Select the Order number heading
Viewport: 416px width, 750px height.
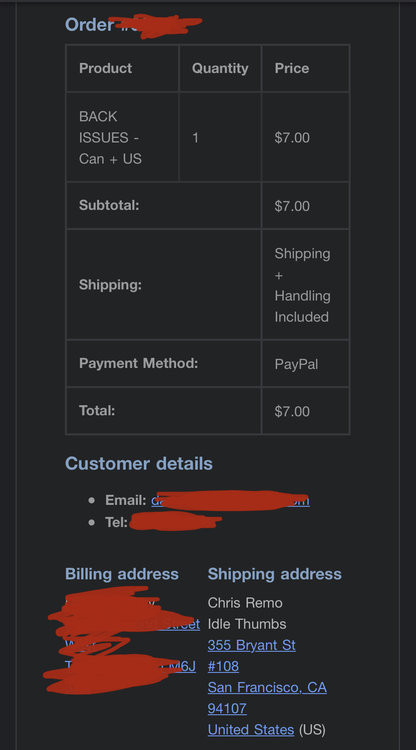[133, 24]
